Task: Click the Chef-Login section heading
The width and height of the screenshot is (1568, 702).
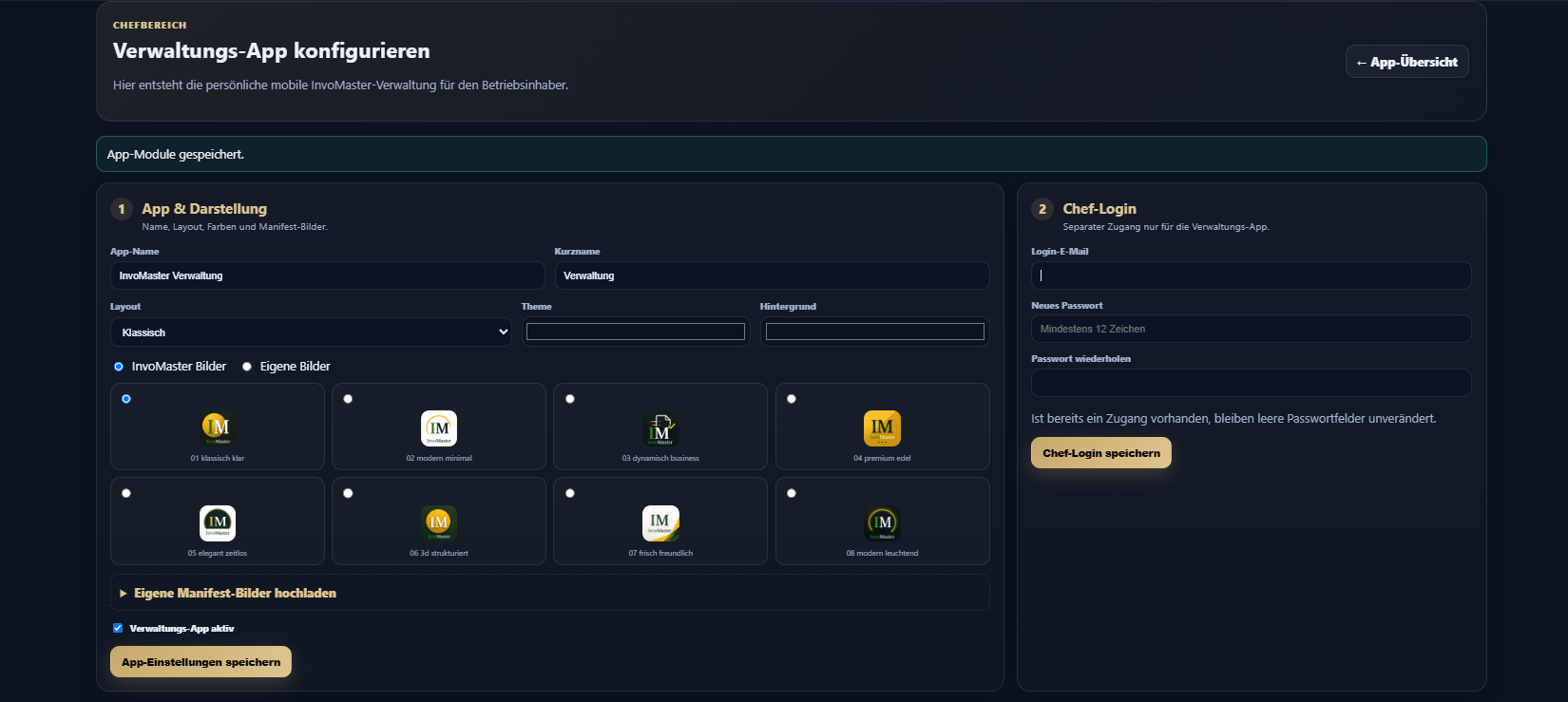Action: click(1100, 209)
